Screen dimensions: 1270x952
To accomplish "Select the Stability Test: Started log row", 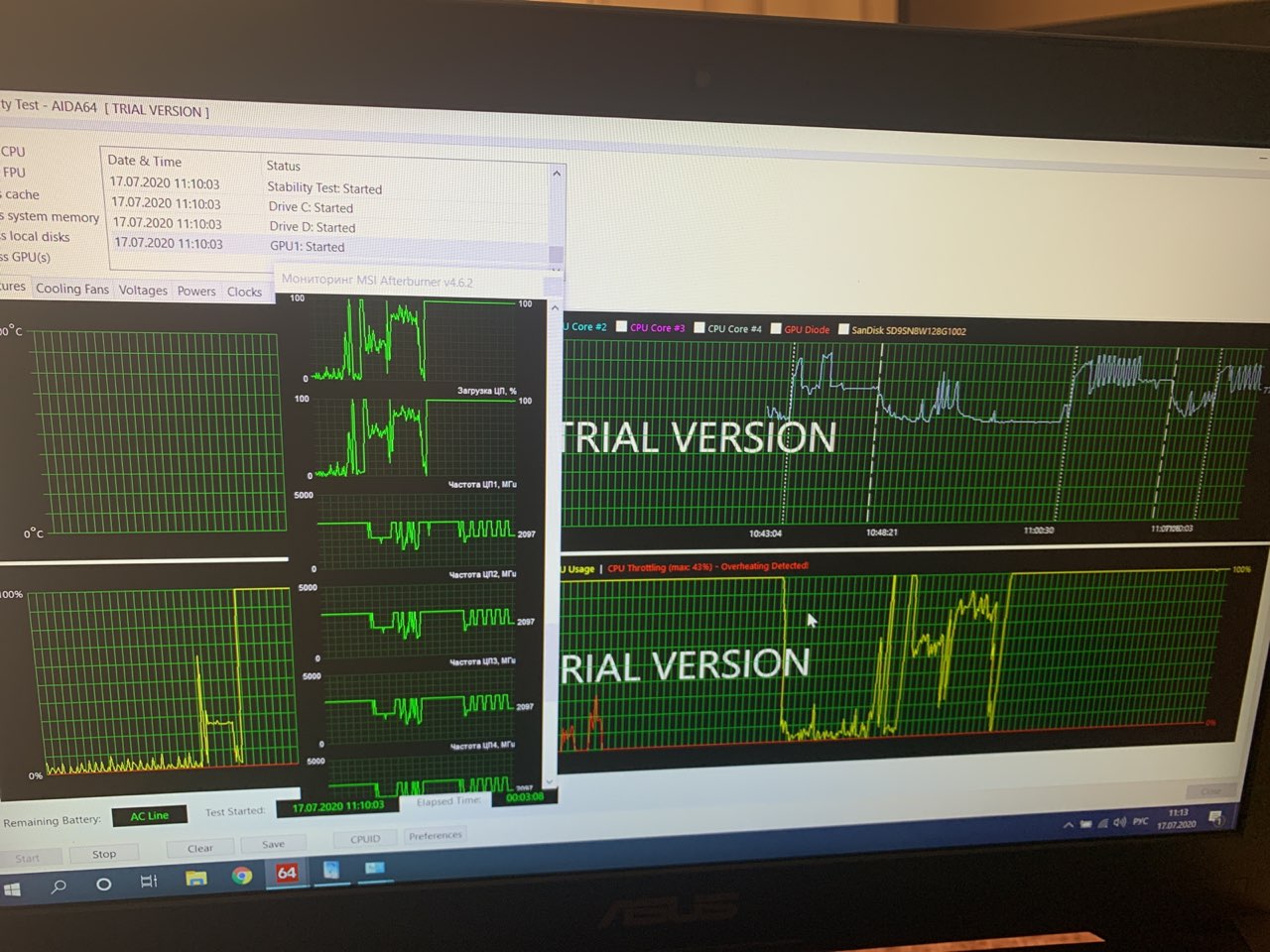I will coord(330,185).
